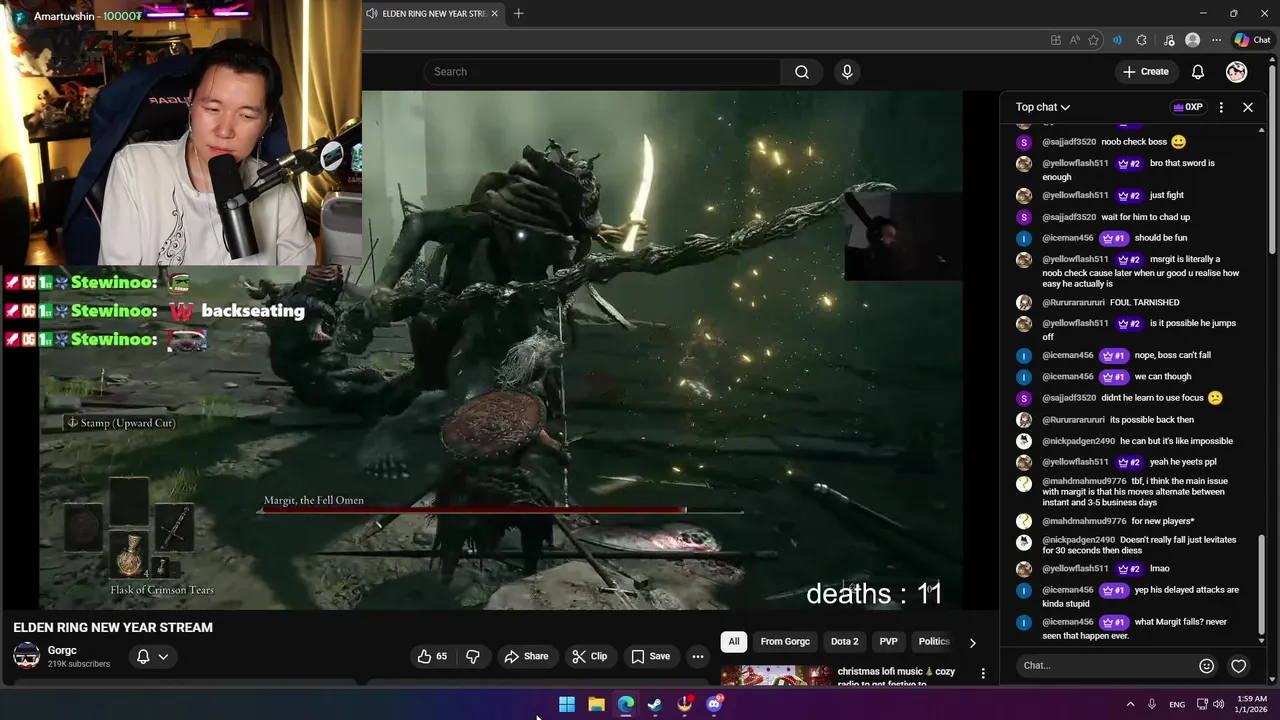The width and height of the screenshot is (1280, 720).
Task: Open the YouTube account avatar menu
Action: pyautogui.click(x=1237, y=72)
